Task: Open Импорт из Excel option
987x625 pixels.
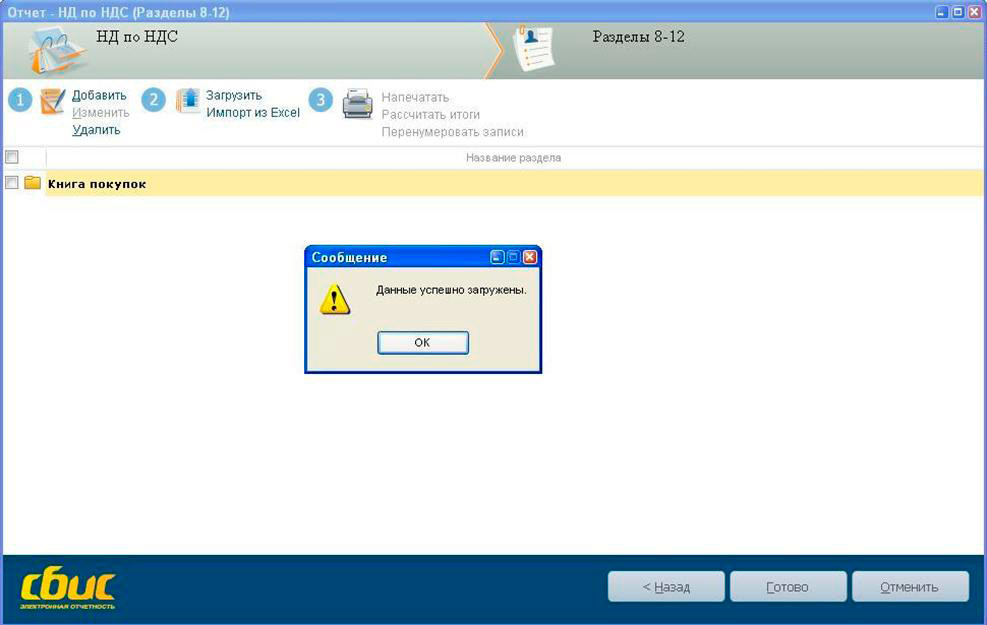Action: coord(253,113)
